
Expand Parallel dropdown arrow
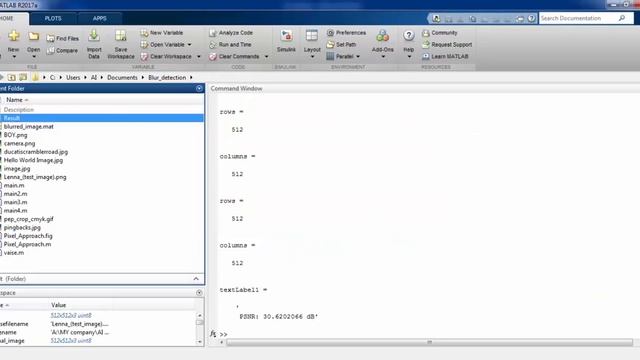358,56
